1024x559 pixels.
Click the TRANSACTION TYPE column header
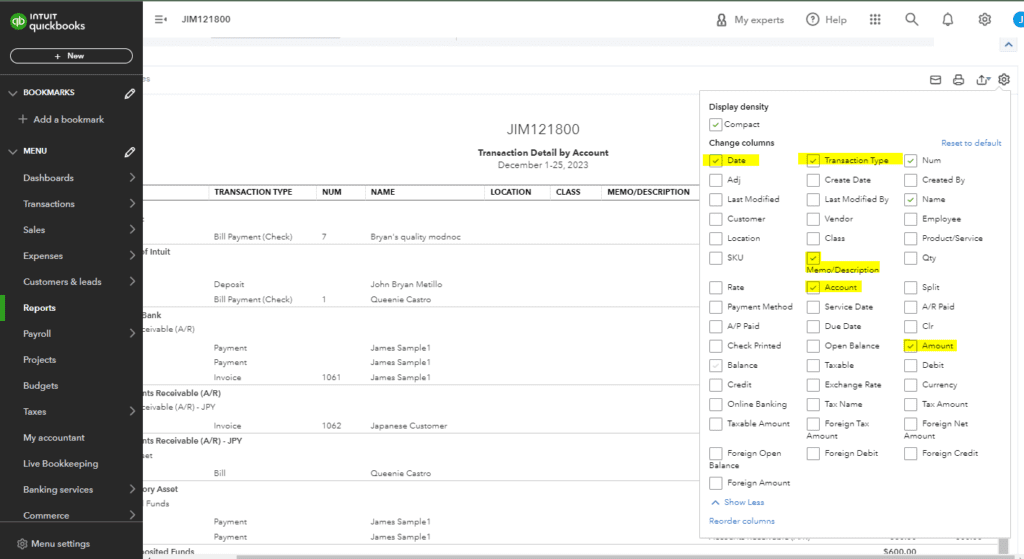pyautogui.click(x=253, y=192)
